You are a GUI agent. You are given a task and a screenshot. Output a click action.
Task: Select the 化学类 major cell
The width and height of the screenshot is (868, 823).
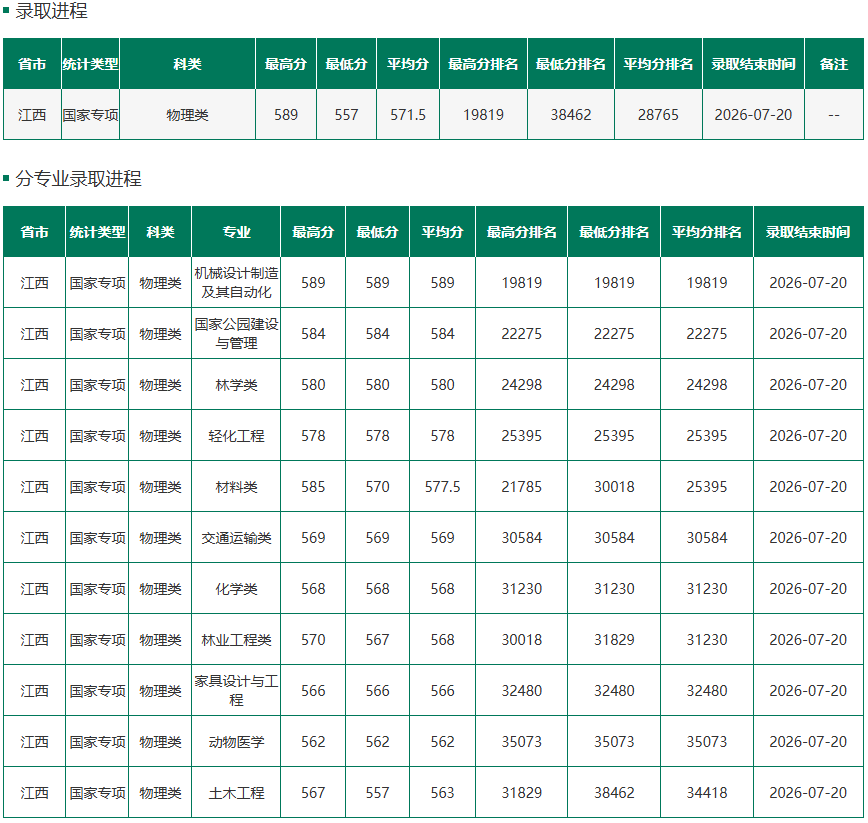(236, 588)
